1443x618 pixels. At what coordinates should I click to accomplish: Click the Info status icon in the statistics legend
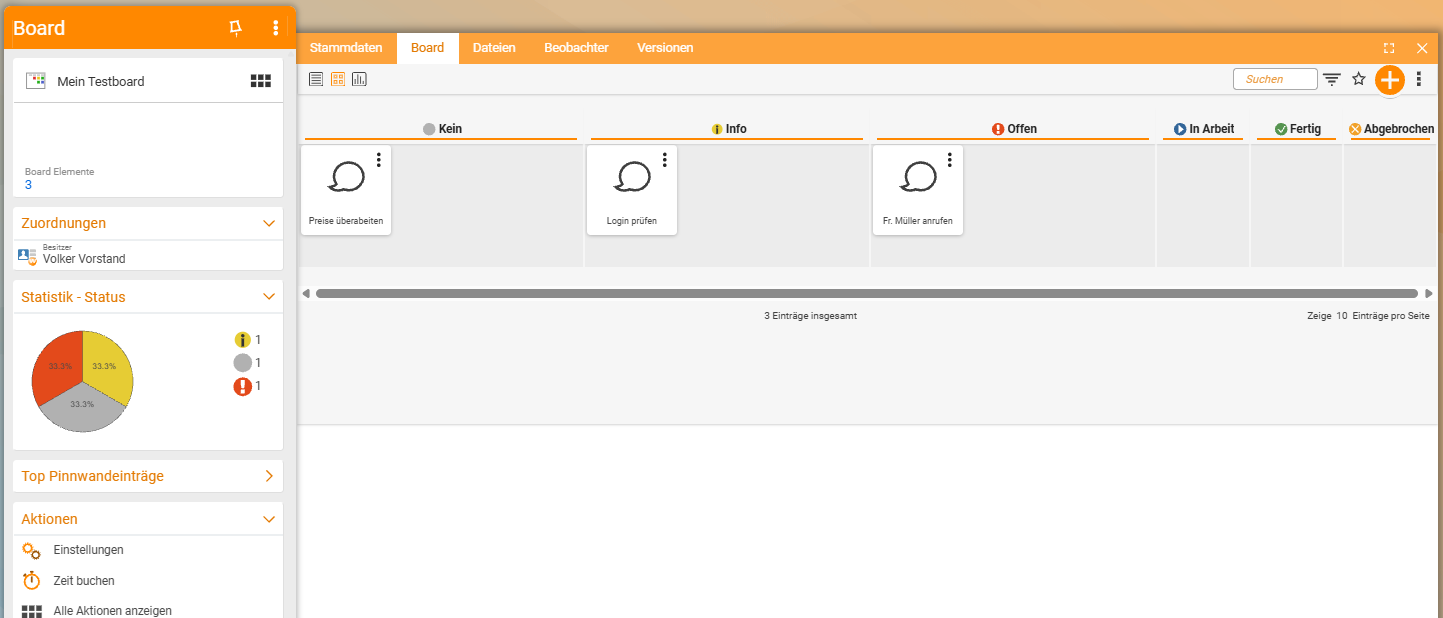click(x=242, y=340)
